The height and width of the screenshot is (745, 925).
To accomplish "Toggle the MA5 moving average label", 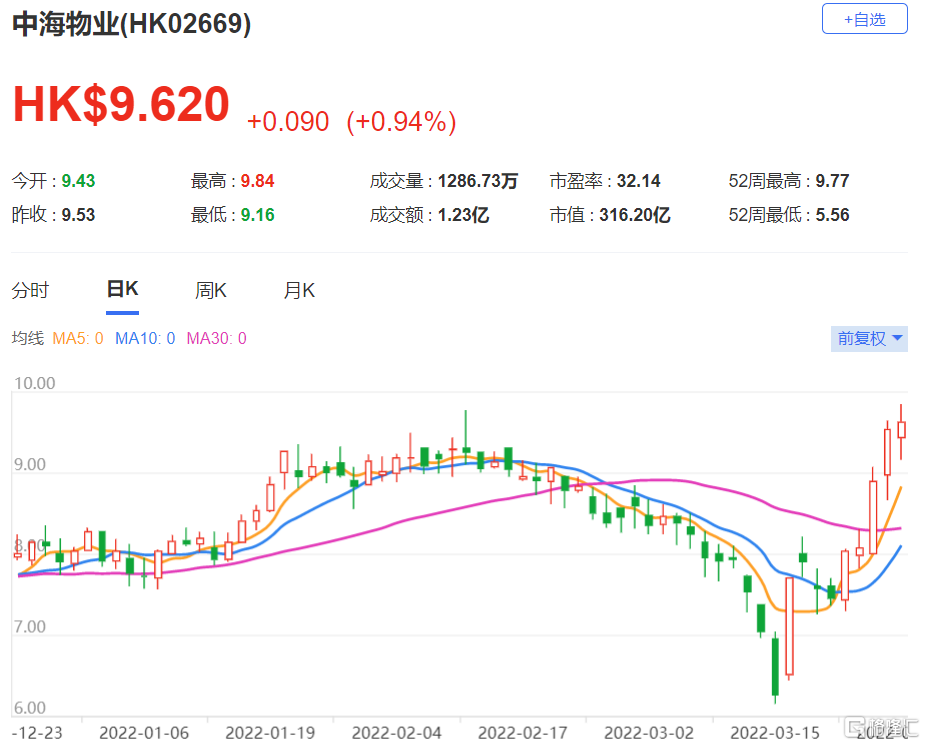I will coord(77,339).
